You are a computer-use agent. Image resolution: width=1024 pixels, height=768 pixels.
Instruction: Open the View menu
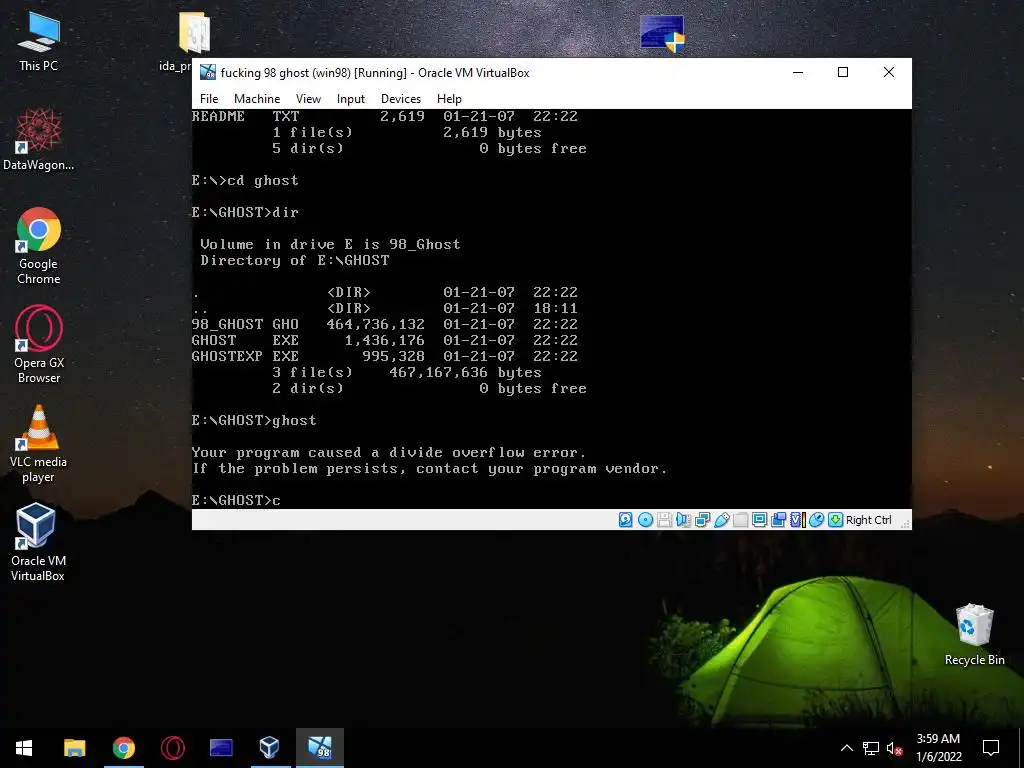point(308,99)
